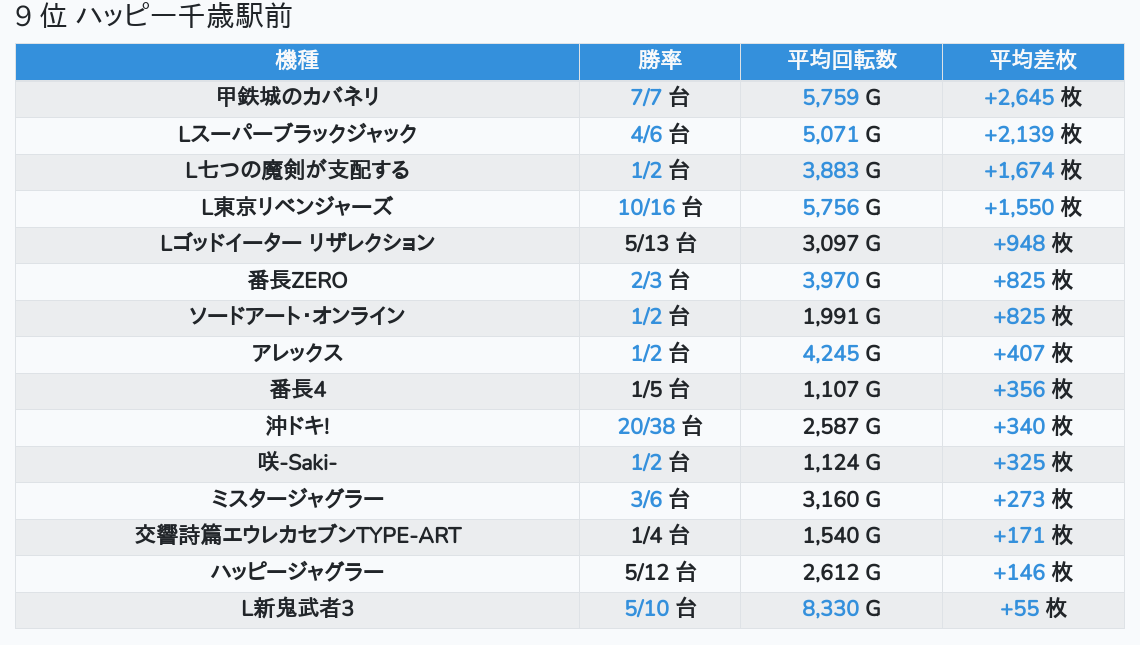
Task: Click the 甲鉄城のカバネリ machine name
Action: (x=297, y=98)
